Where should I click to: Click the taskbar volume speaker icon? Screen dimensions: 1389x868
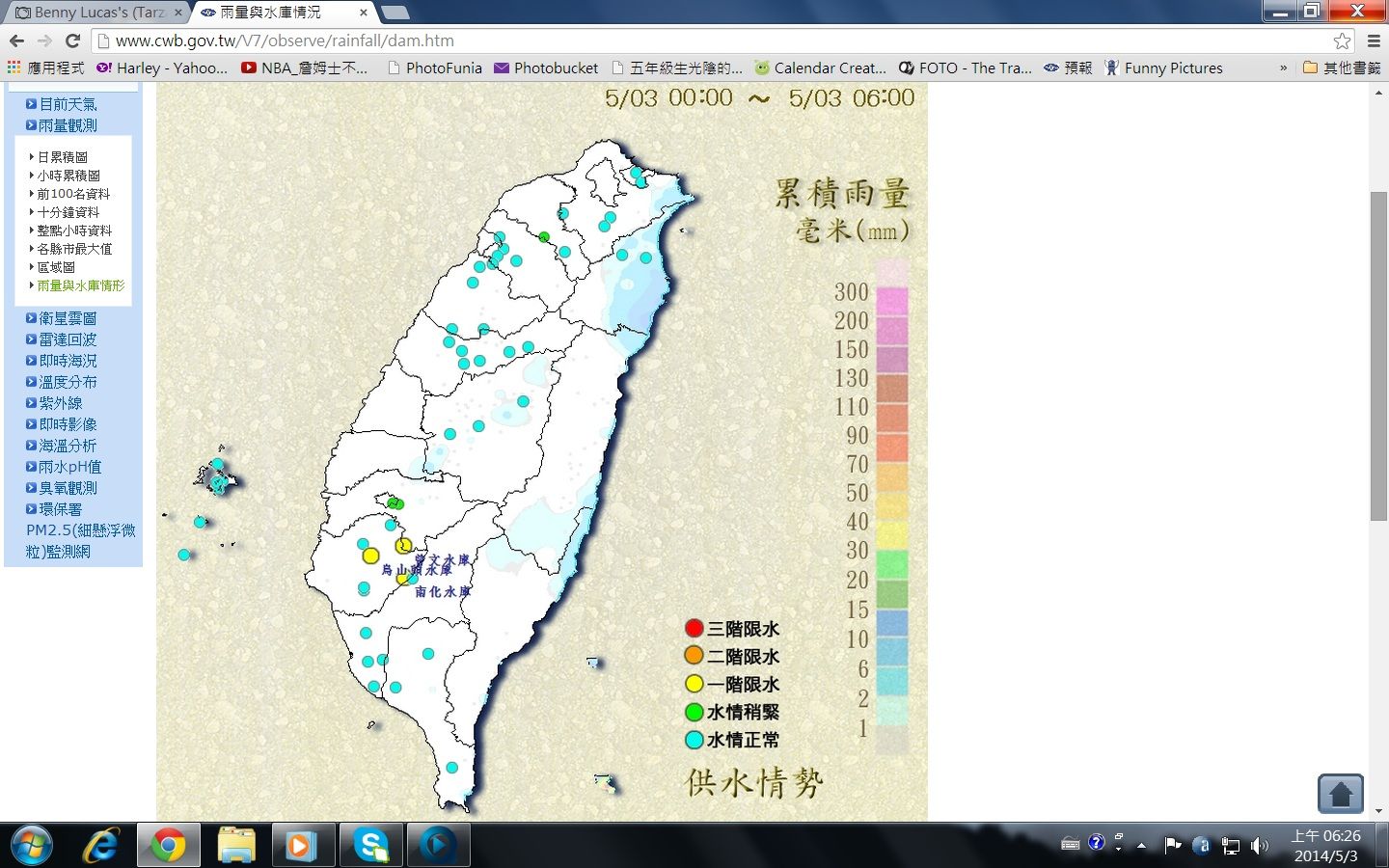[1259, 846]
